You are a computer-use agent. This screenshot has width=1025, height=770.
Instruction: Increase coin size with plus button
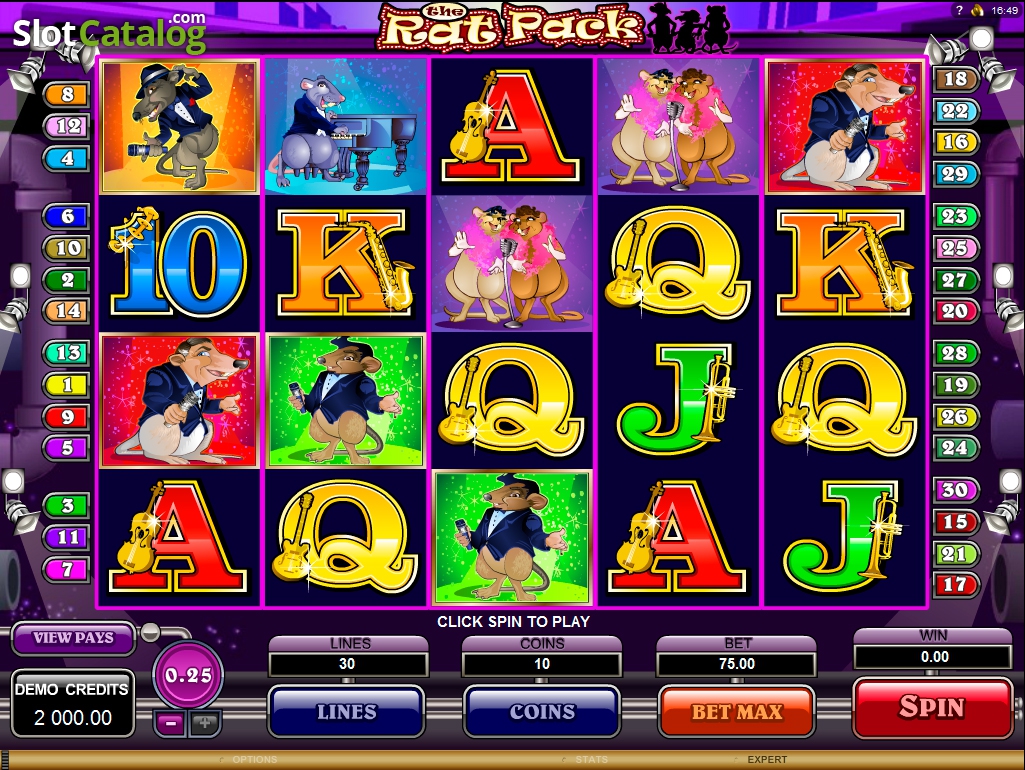click(205, 723)
